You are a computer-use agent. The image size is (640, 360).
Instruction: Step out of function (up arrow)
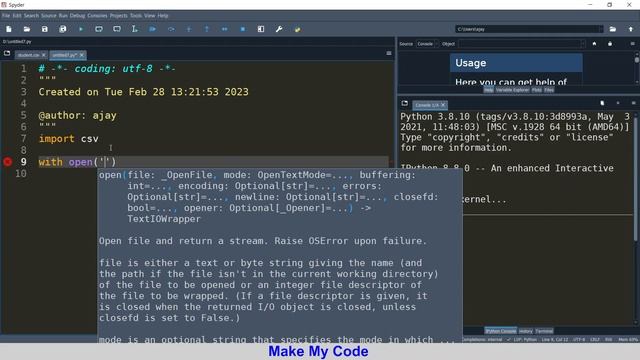(x=207, y=29)
